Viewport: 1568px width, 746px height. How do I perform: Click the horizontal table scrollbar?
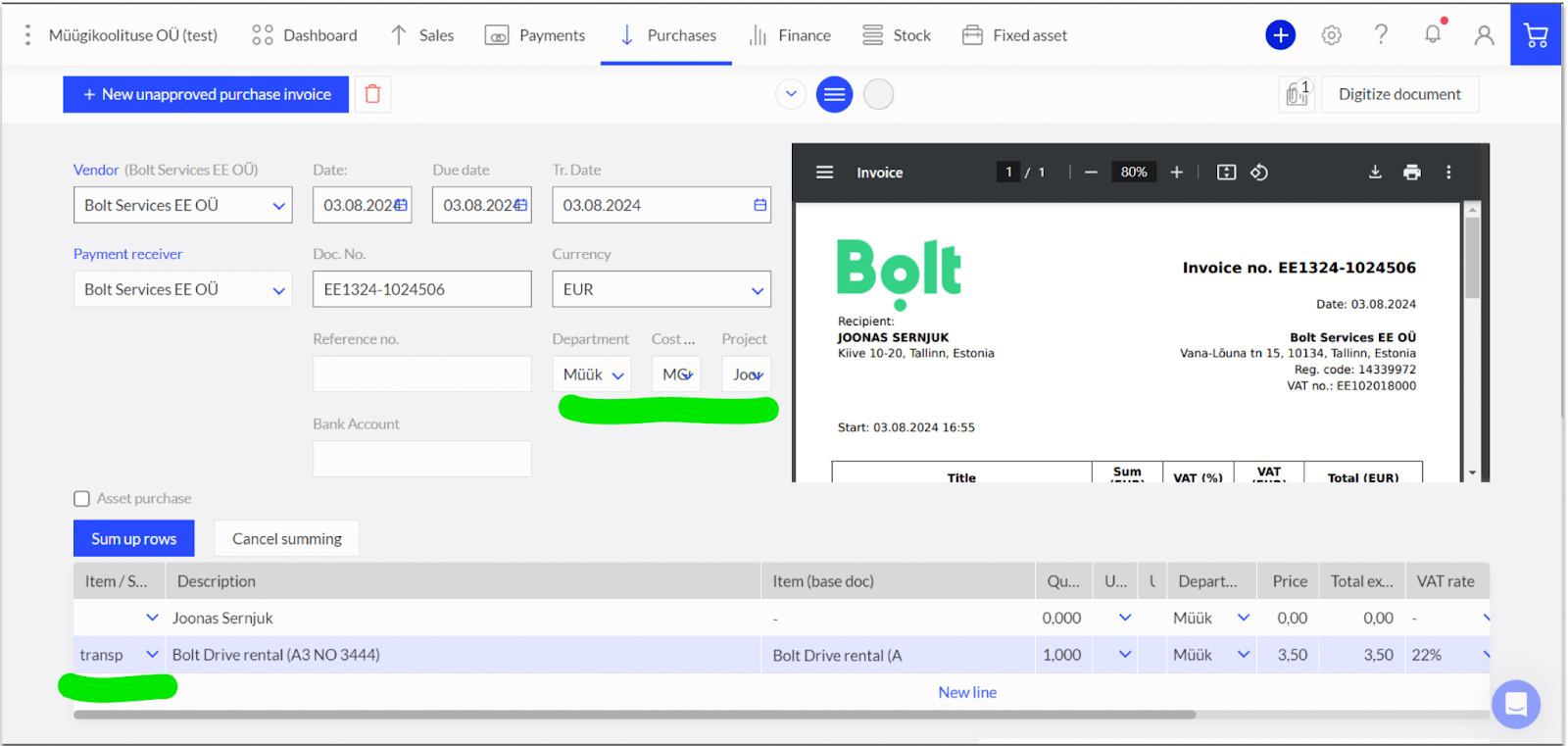tap(634, 715)
